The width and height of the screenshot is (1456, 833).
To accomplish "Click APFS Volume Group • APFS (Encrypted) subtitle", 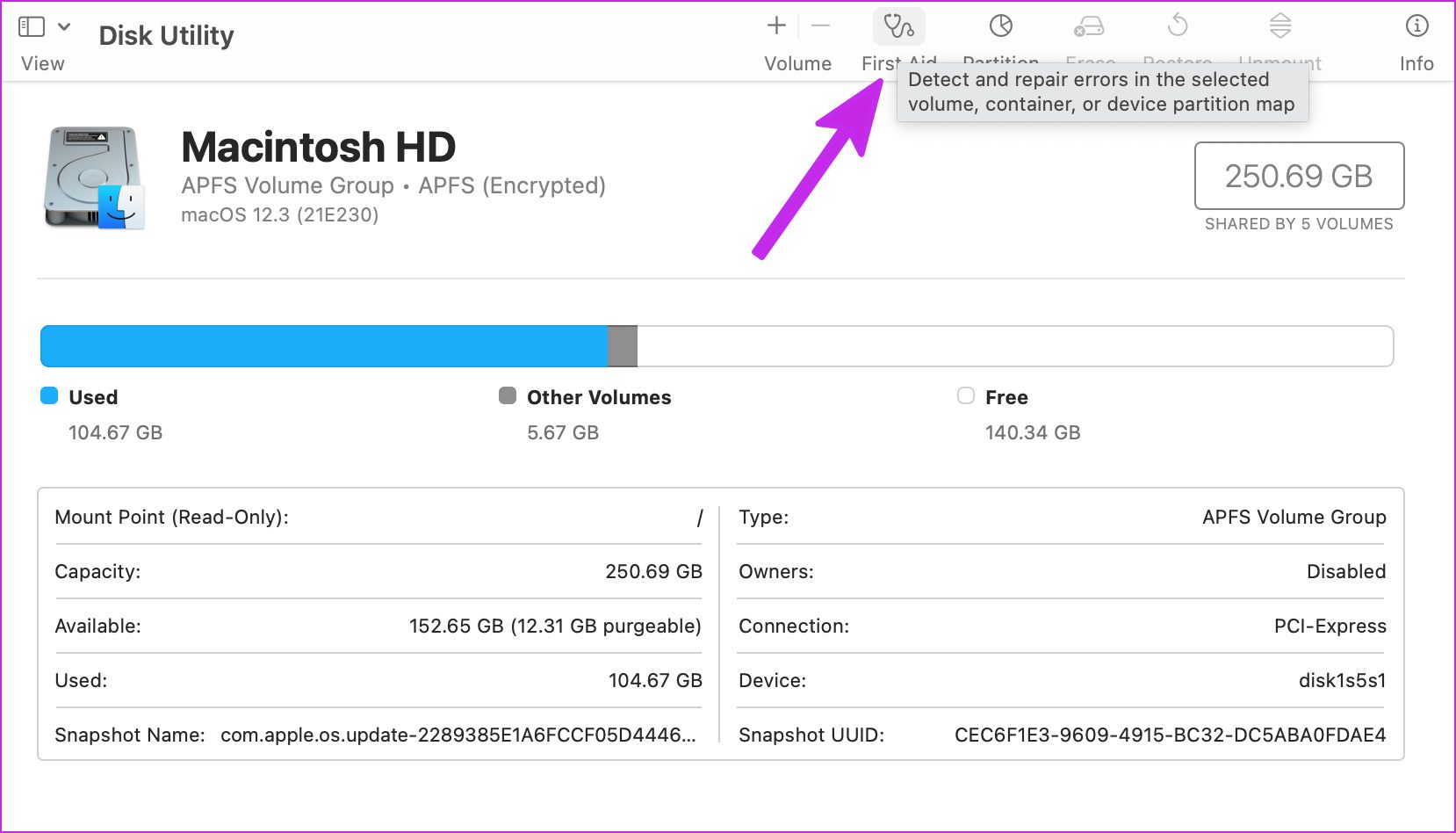I will pos(393,185).
